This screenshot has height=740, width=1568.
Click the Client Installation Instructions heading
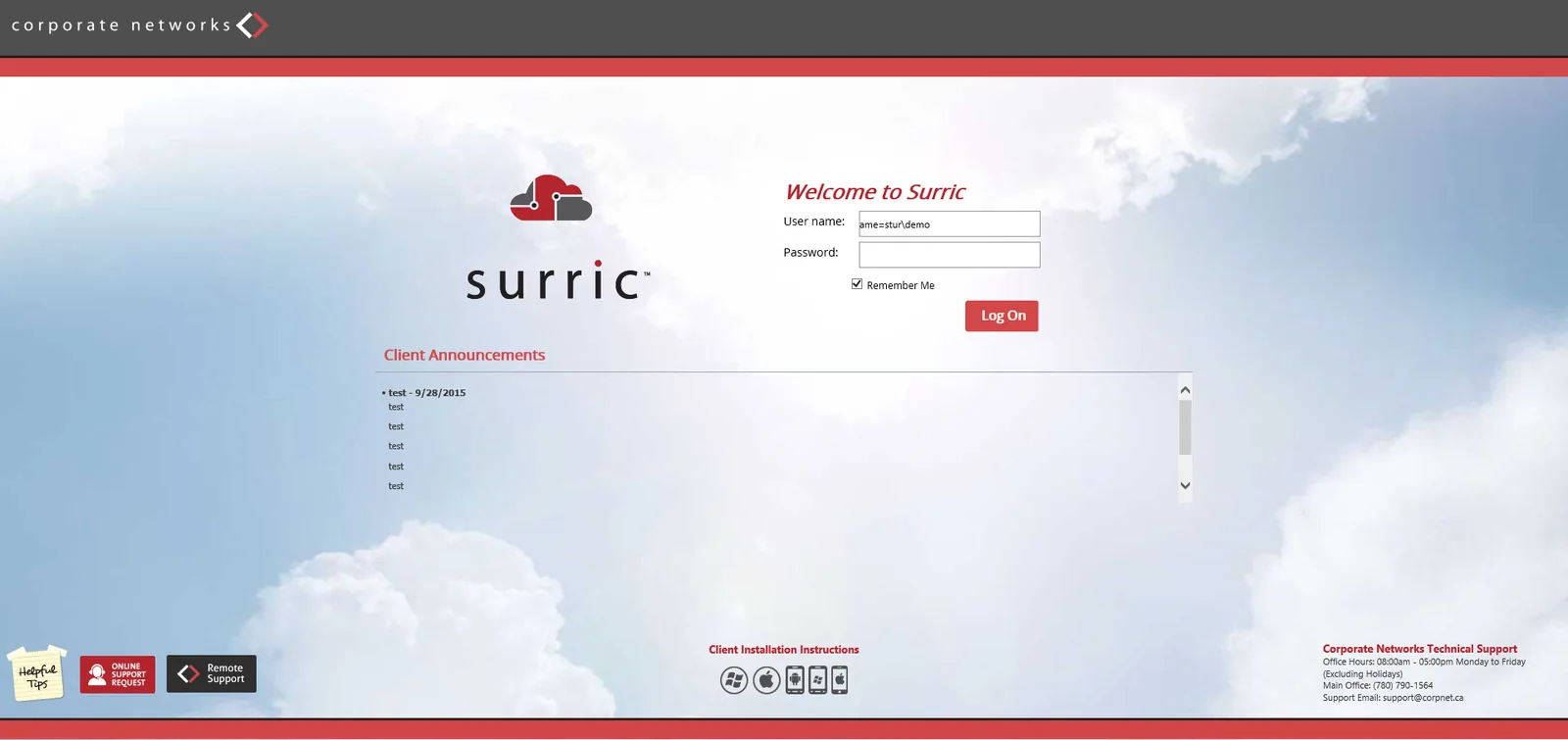pos(784,650)
